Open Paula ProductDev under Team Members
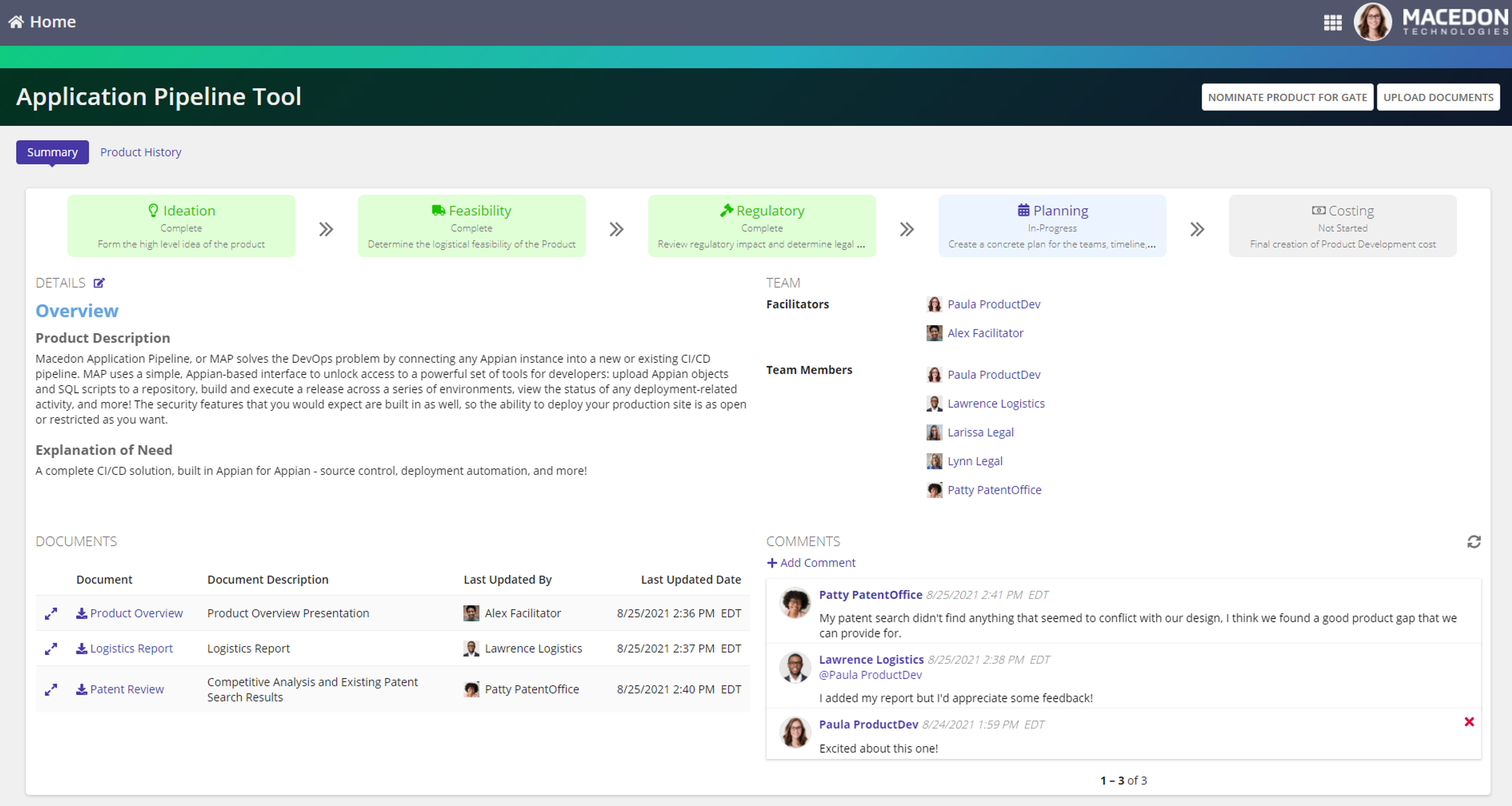The width and height of the screenshot is (1512, 806). pos(994,375)
